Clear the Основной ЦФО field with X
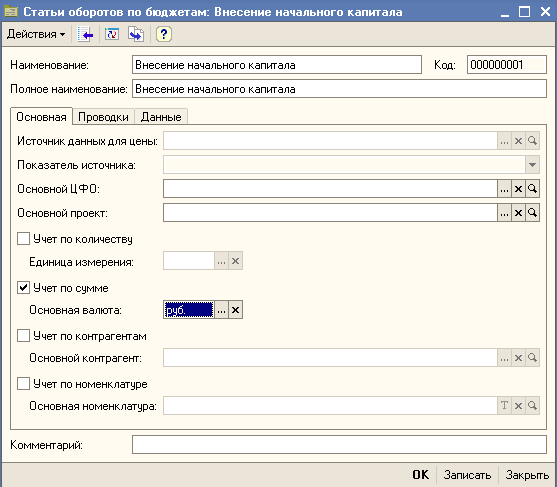Viewport: 557px width, 487px height. [518, 189]
